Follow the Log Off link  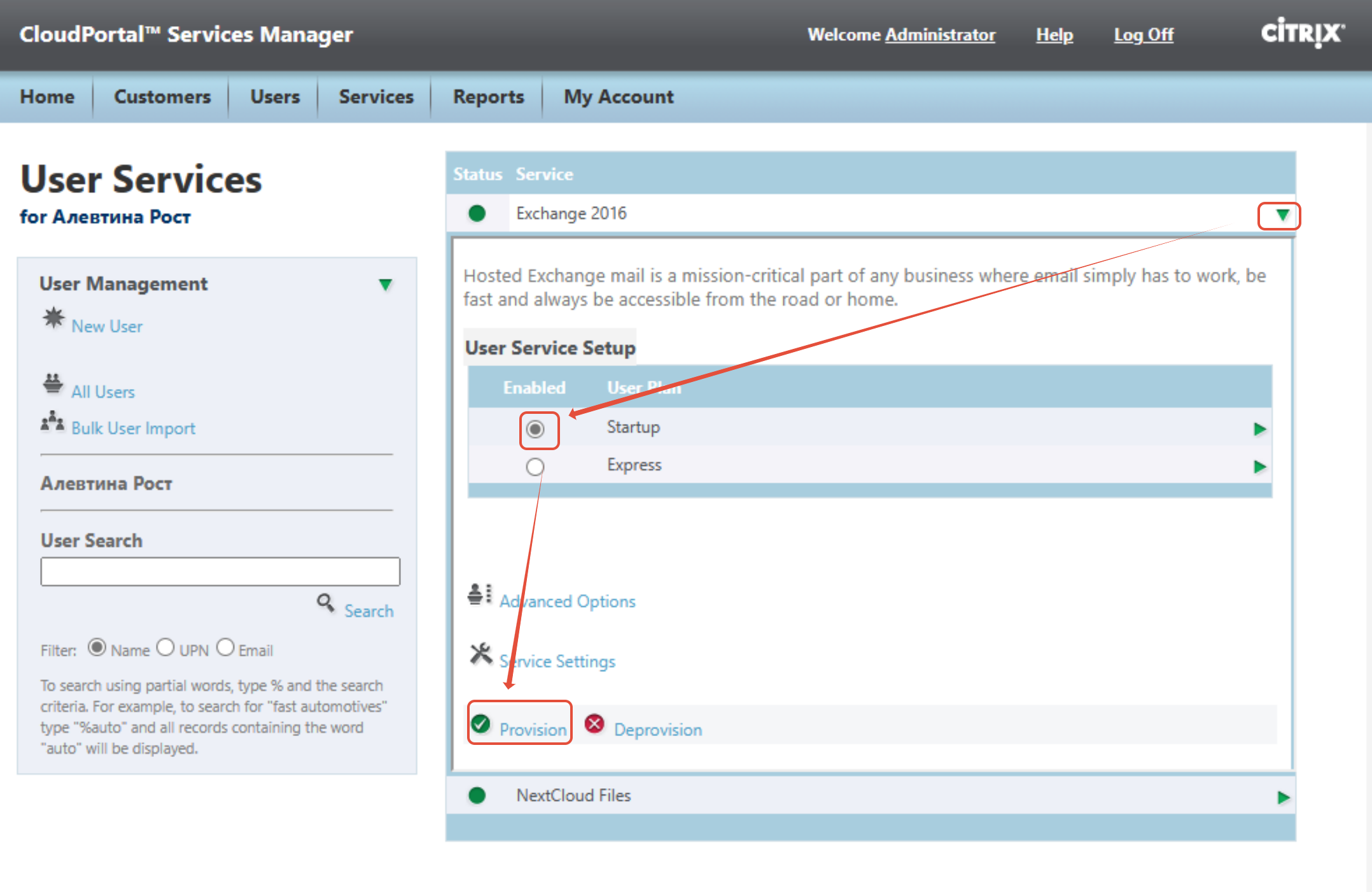(1144, 34)
